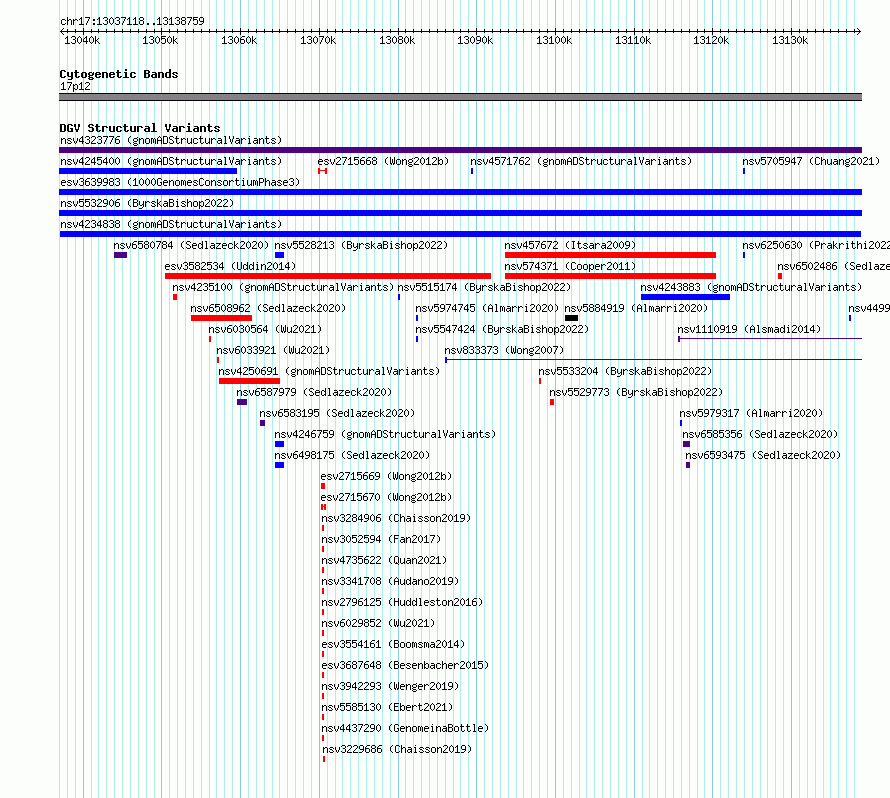The height and width of the screenshot is (798, 890).
Task: Select the chr17:13037118..13138759 region label
Action: [132, 21]
